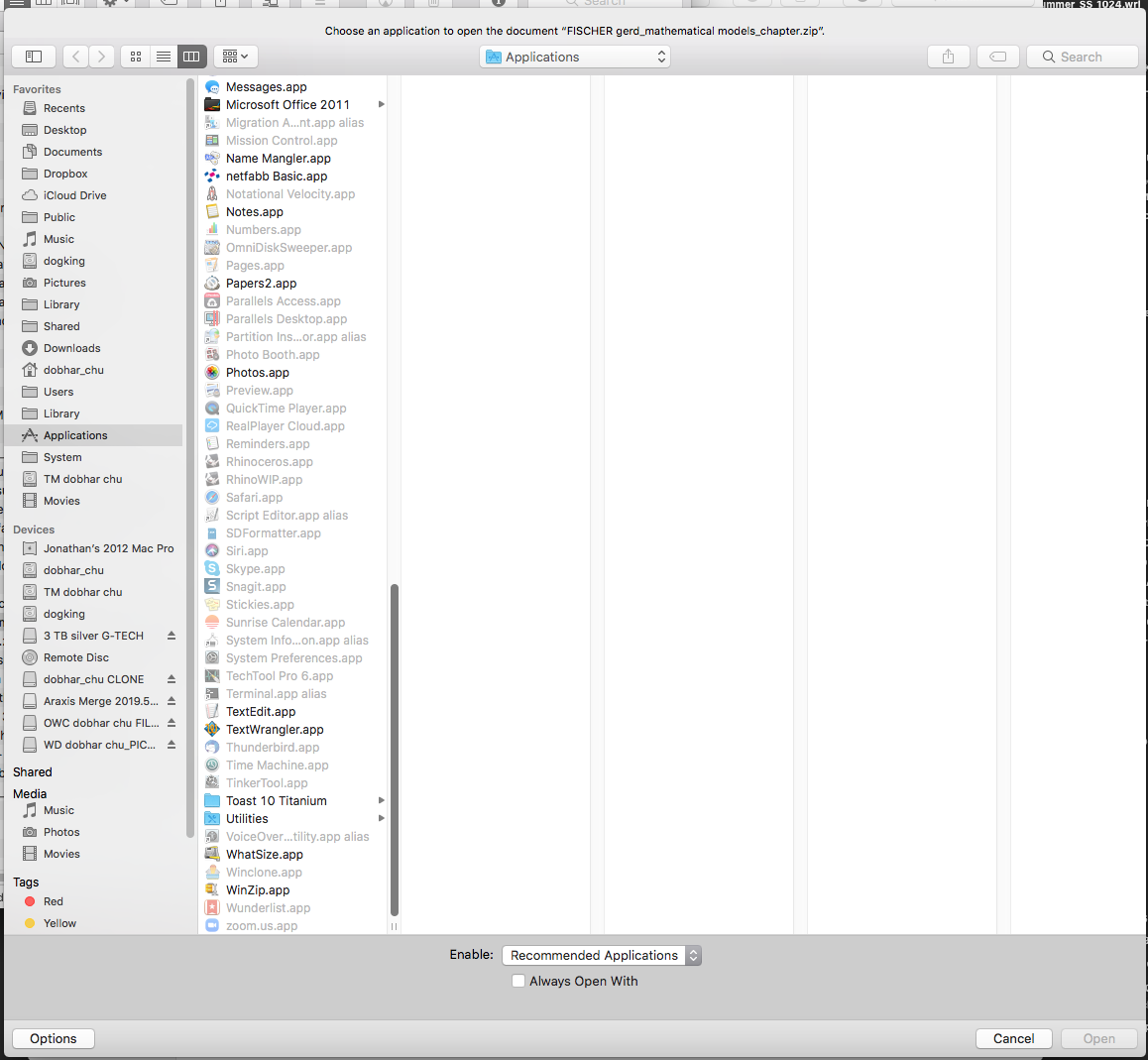Expand Toast 10 Titanium folder arrow
1148x1060 pixels.
coord(381,800)
